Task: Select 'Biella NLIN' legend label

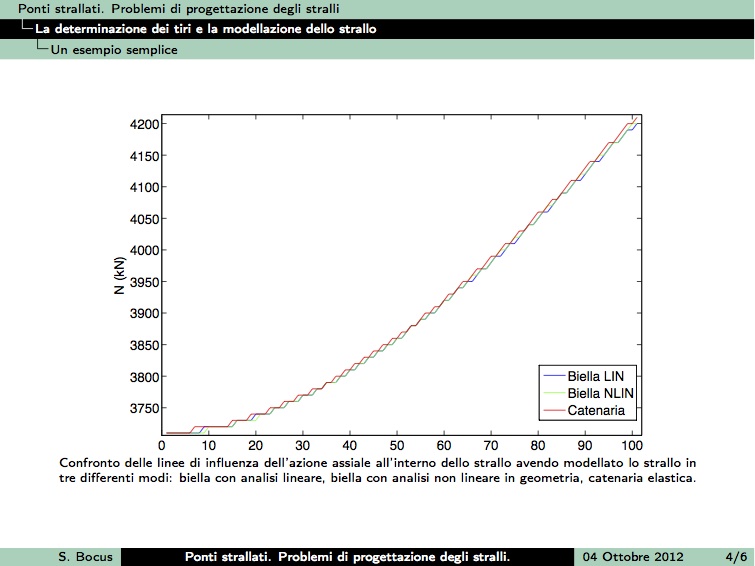Action: (x=601, y=393)
